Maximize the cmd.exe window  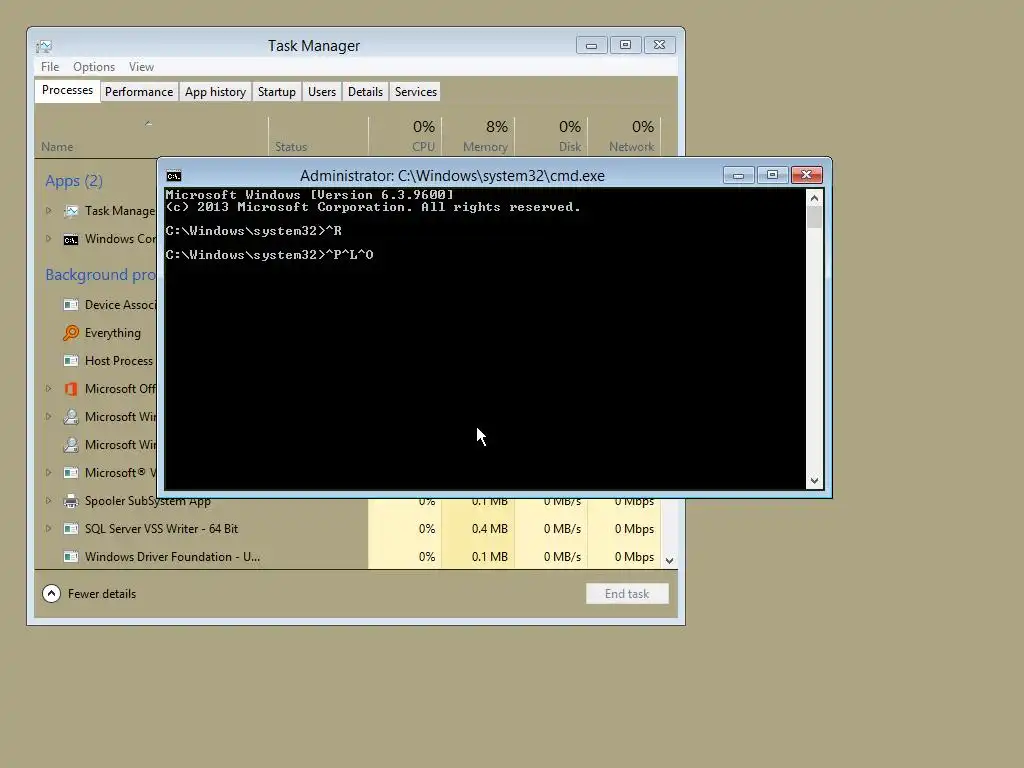pyautogui.click(x=773, y=175)
